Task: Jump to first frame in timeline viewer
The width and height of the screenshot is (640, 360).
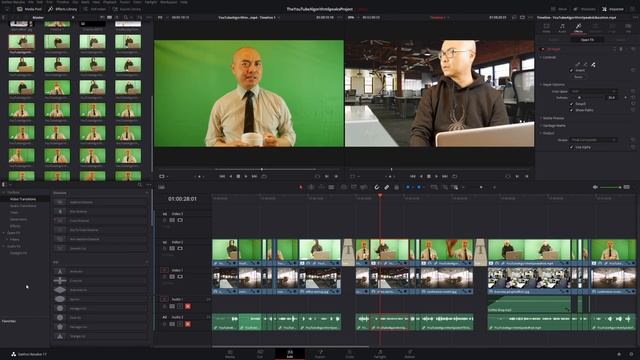Action: pyautogui.click(x=412, y=176)
